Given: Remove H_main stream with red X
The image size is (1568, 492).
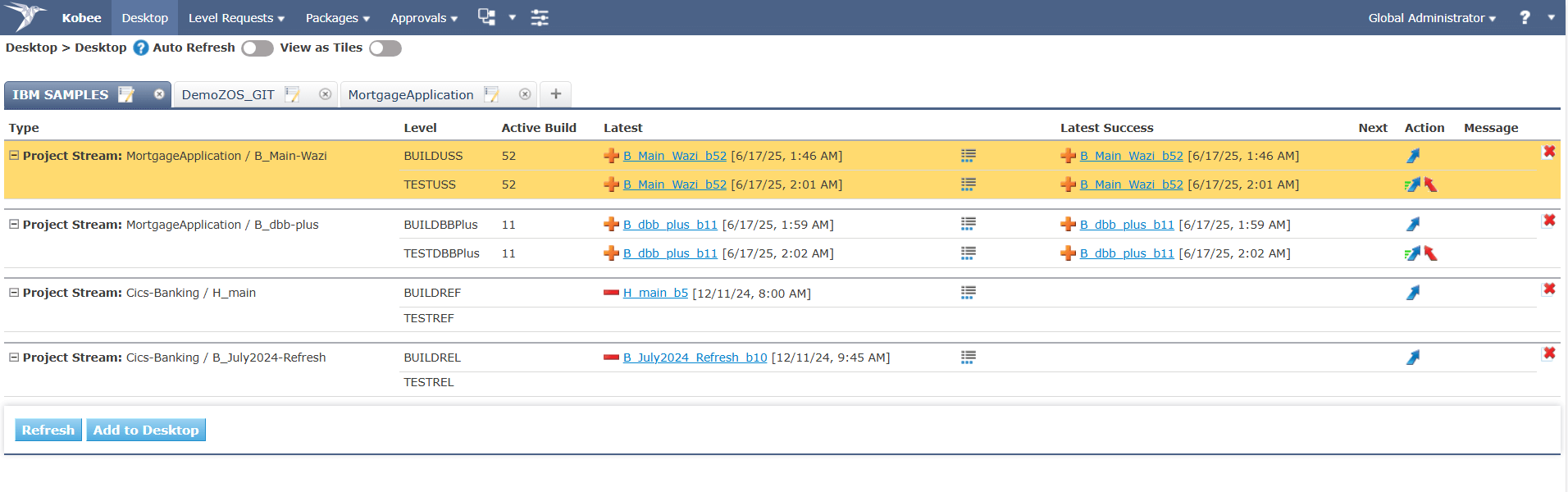Looking at the screenshot, I should (x=1549, y=289).
